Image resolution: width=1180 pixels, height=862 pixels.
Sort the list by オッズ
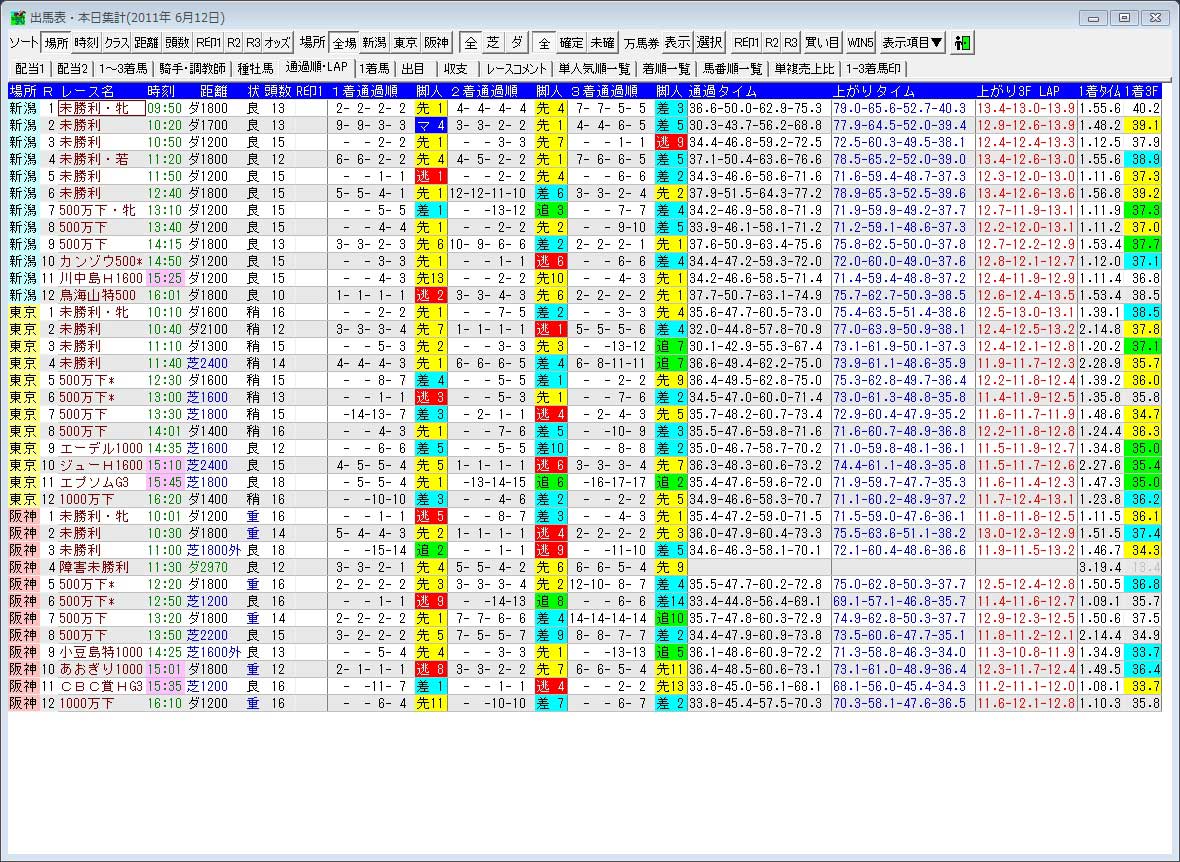277,43
